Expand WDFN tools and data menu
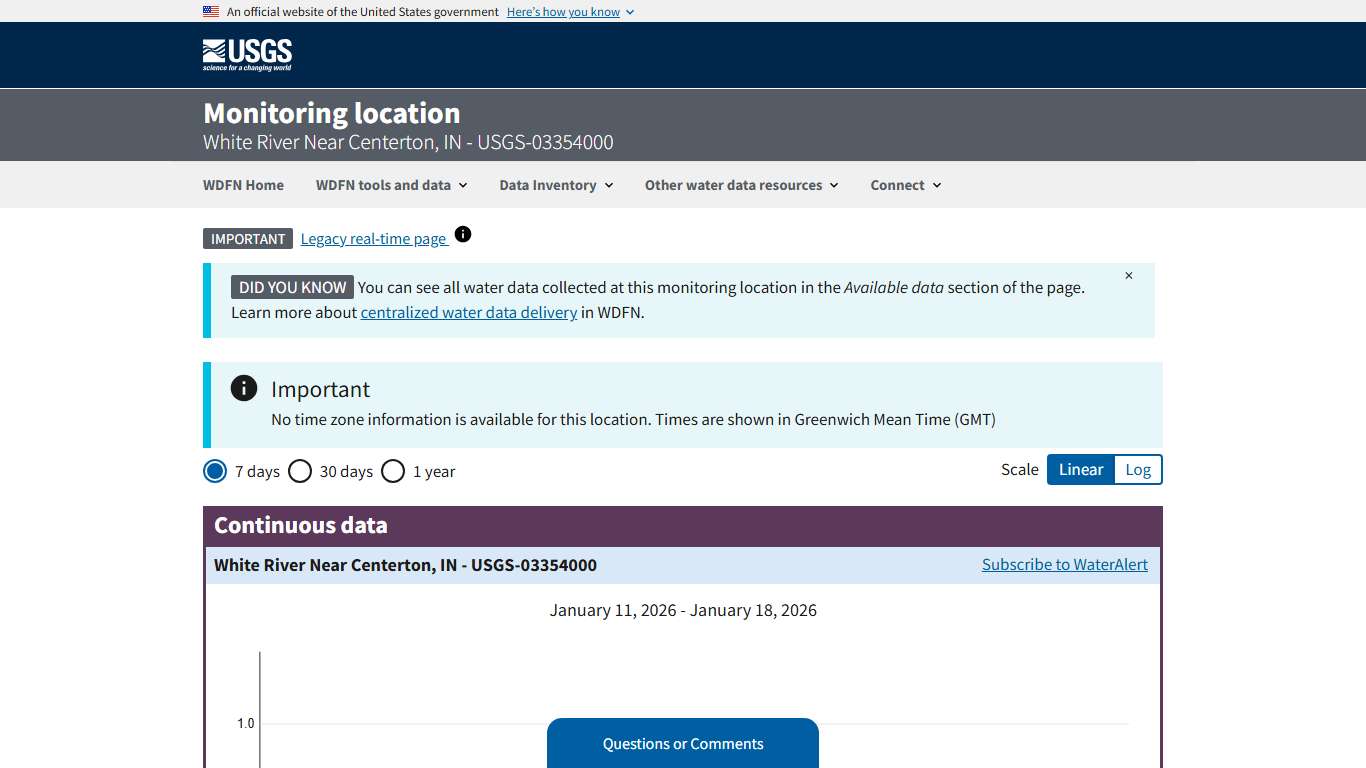The height and width of the screenshot is (768, 1366). click(391, 185)
